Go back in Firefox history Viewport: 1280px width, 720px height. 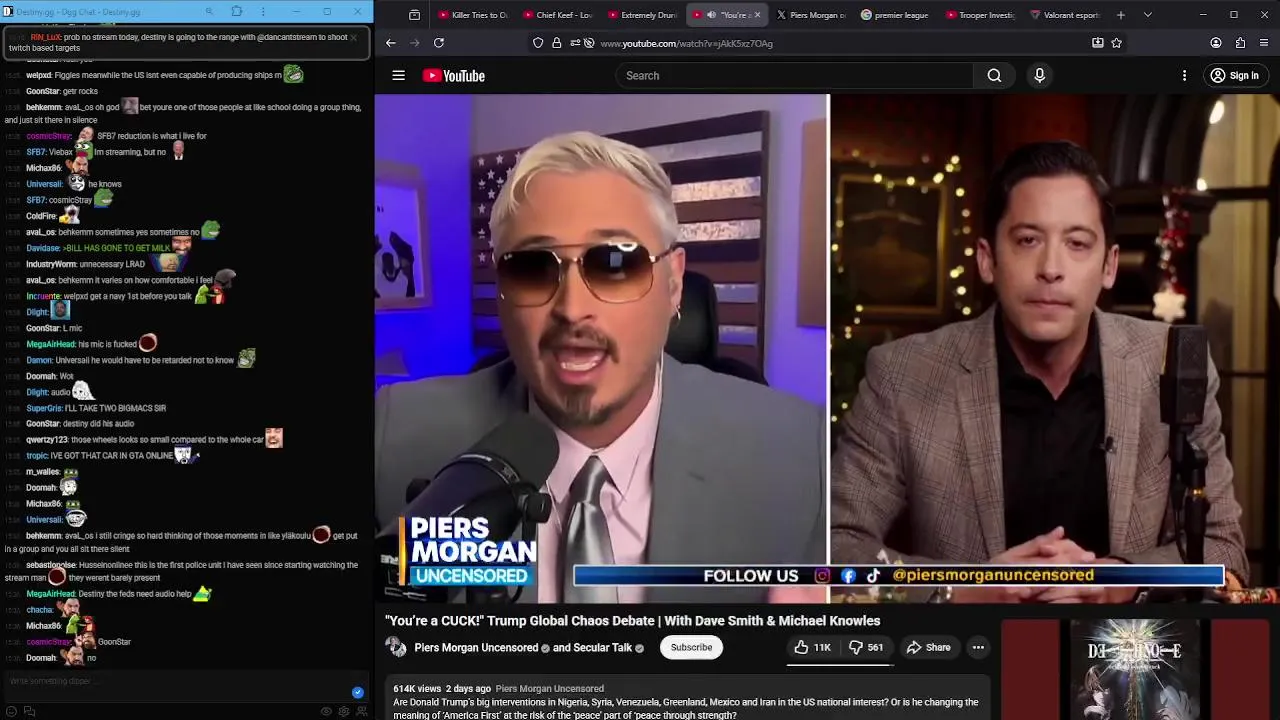[x=390, y=43]
